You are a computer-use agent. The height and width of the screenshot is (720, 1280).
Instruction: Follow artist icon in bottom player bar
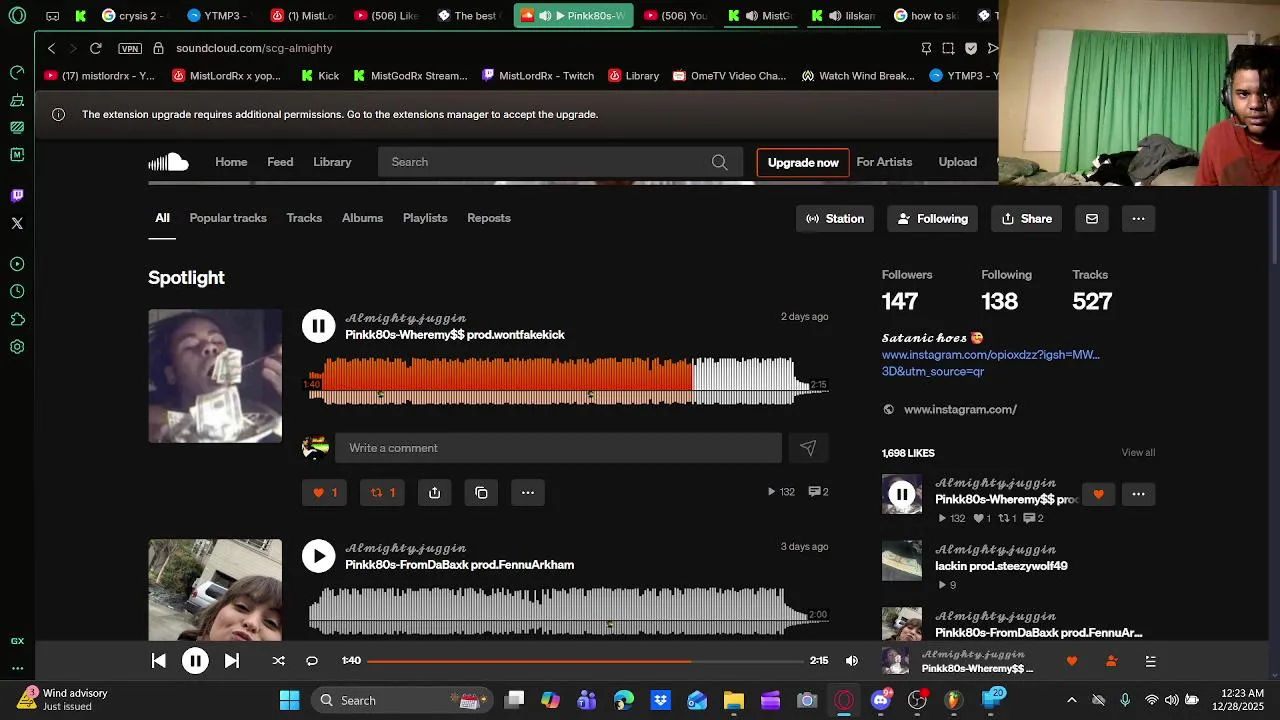point(1111,661)
